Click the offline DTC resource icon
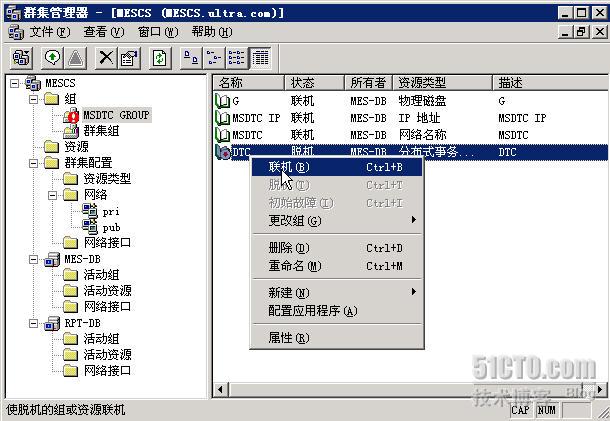The height and width of the screenshot is (421, 610). click(223, 152)
